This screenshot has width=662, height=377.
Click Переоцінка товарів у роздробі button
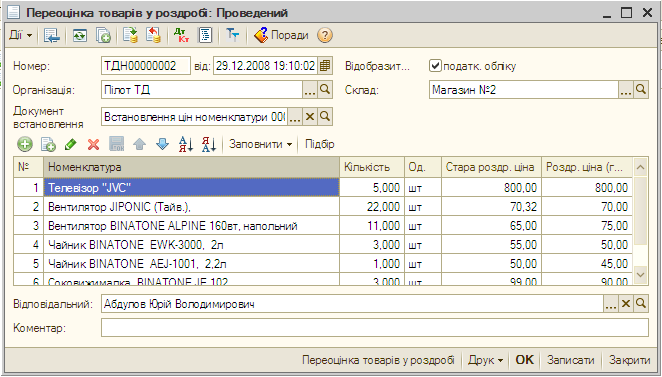pyautogui.click(x=378, y=360)
